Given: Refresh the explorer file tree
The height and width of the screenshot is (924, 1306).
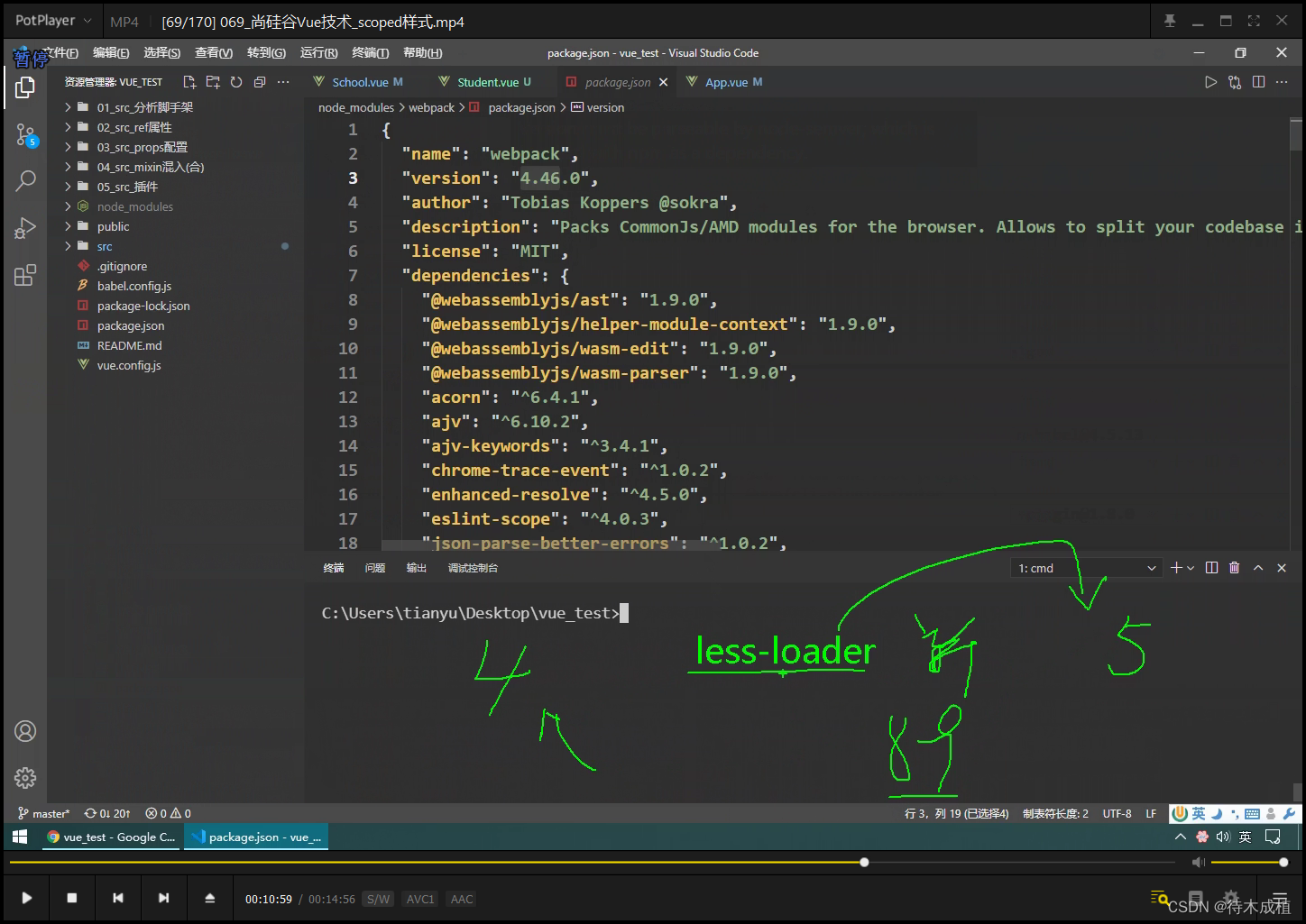Looking at the screenshot, I should pos(236,82).
